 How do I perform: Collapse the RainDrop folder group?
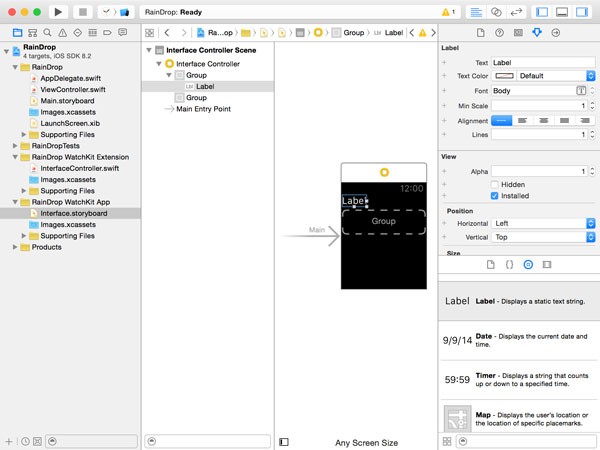(x=15, y=67)
